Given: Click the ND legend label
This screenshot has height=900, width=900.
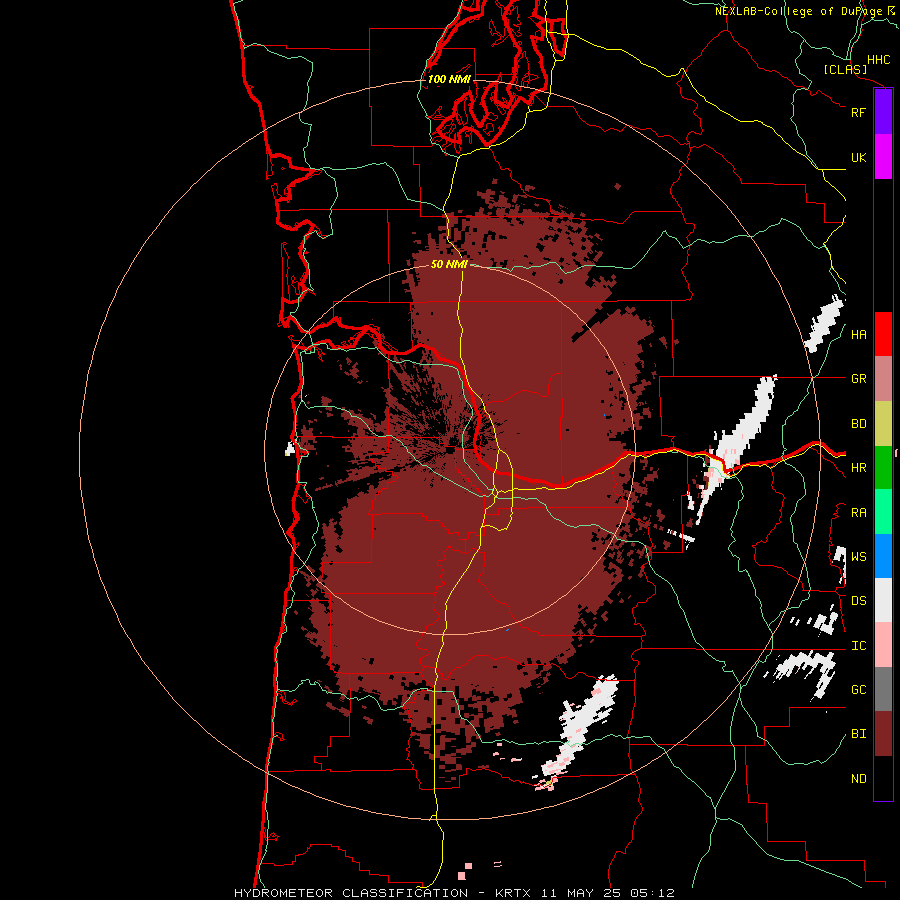Looking at the screenshot, I should point(858,779).
